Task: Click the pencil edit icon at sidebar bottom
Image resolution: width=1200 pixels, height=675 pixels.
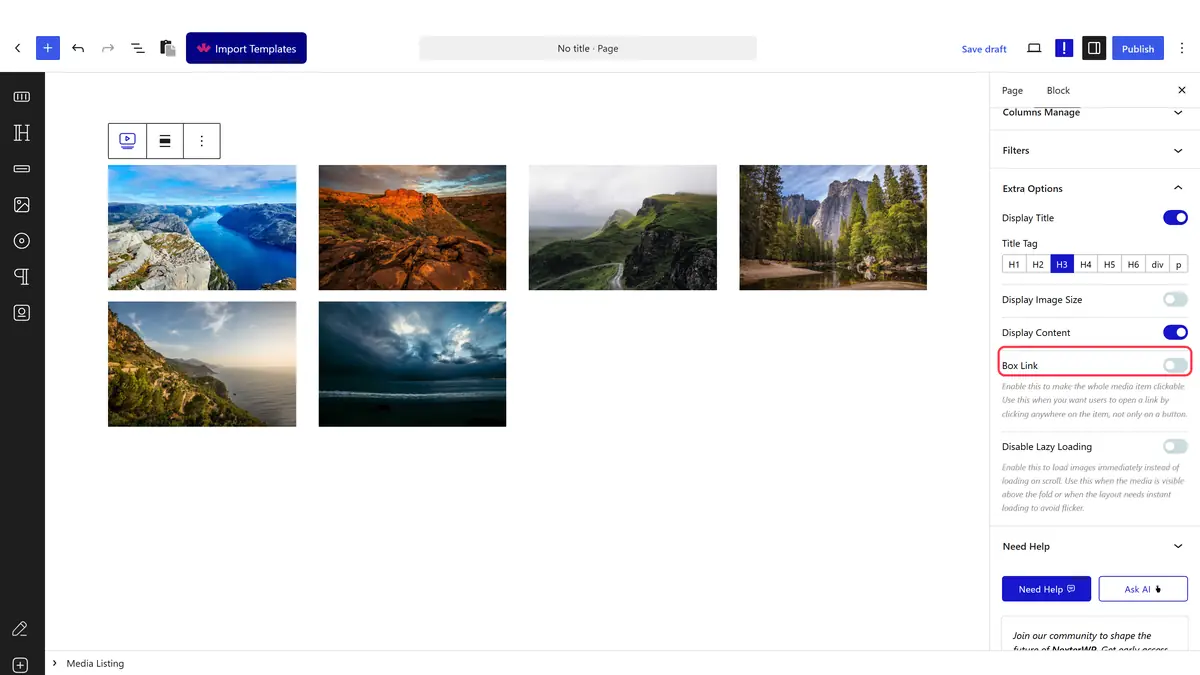Action: pos(19,629)
